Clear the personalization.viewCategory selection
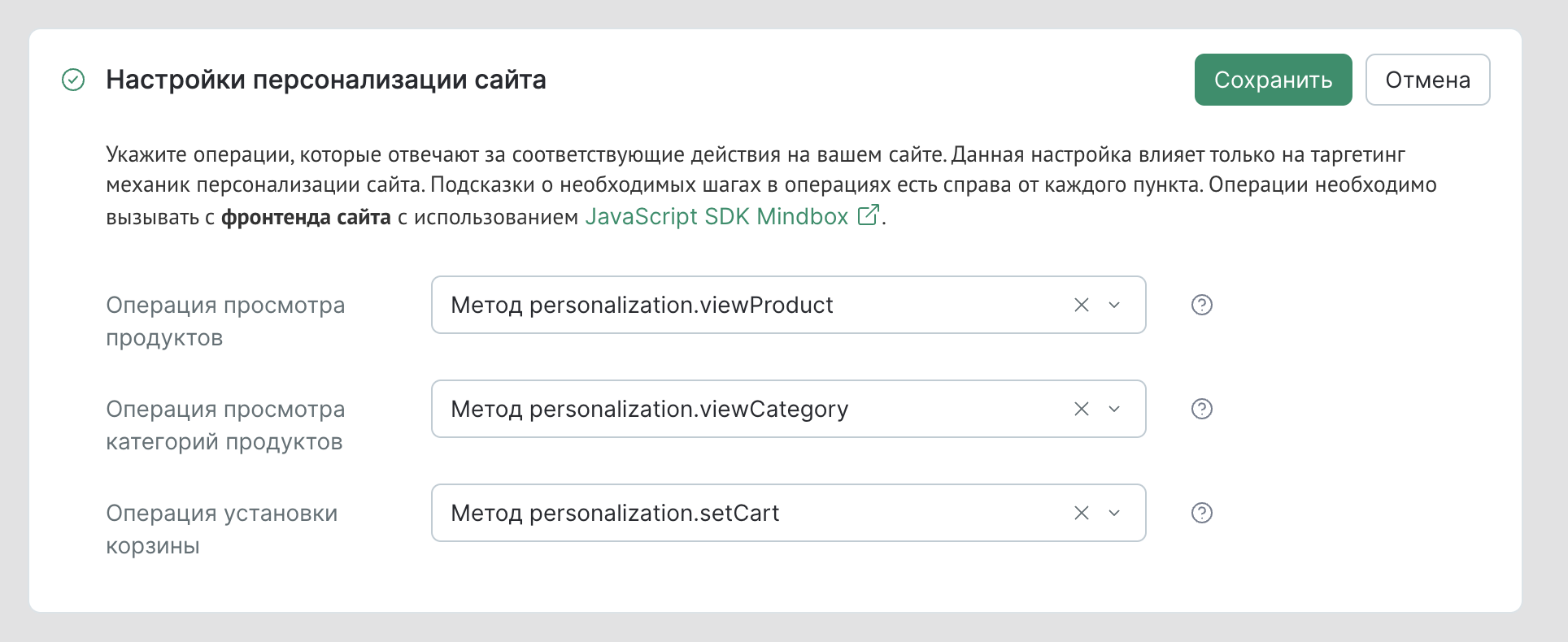Viewport: 1568px width, 642px height. pos(1081,409)
